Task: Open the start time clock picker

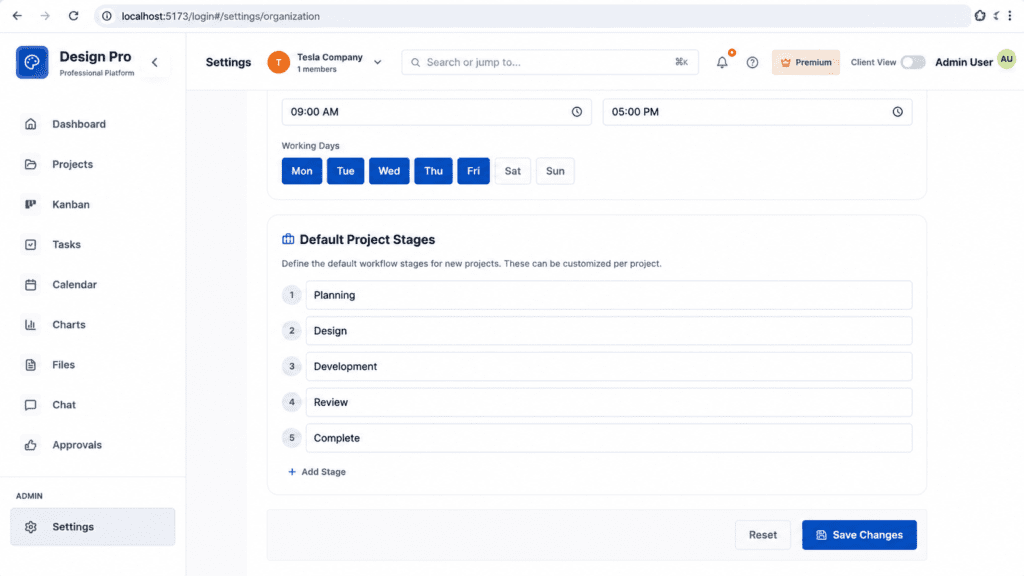Action: [577, 112]
